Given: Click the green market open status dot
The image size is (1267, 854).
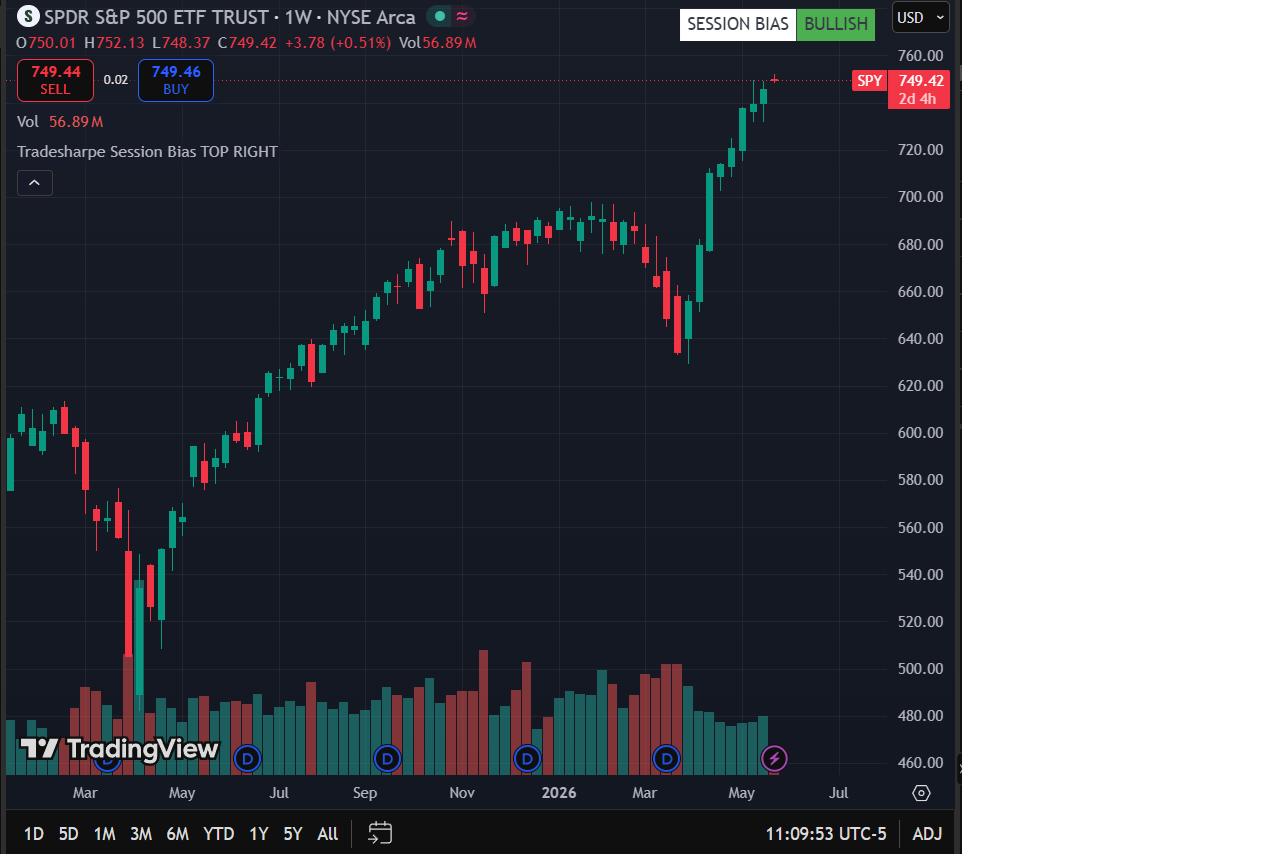Looking at the screenshot, I should pyautogui.click(x=439, y=17).
